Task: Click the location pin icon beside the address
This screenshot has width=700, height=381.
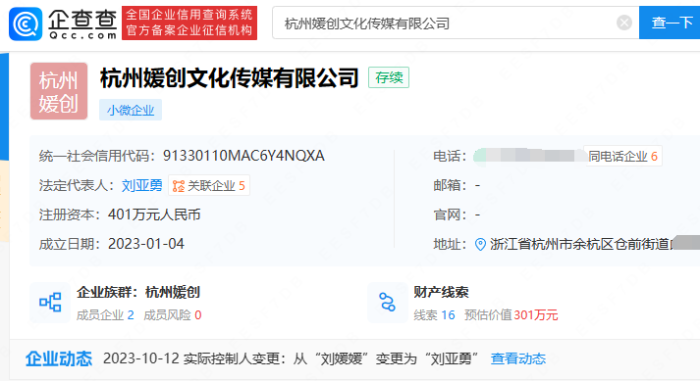Action: pos(480,244)
